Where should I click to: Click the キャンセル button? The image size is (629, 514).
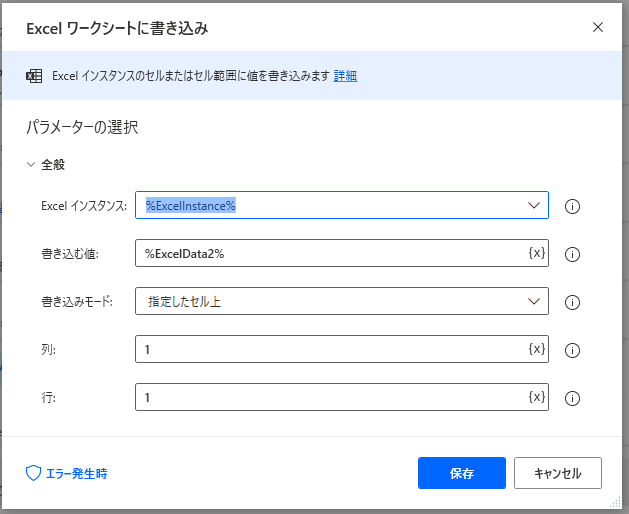tap(558, 473)
